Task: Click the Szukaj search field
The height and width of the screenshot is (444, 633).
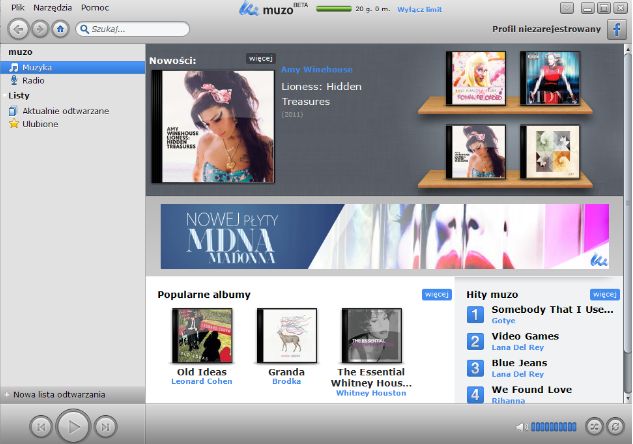Action: coord(132,29)
